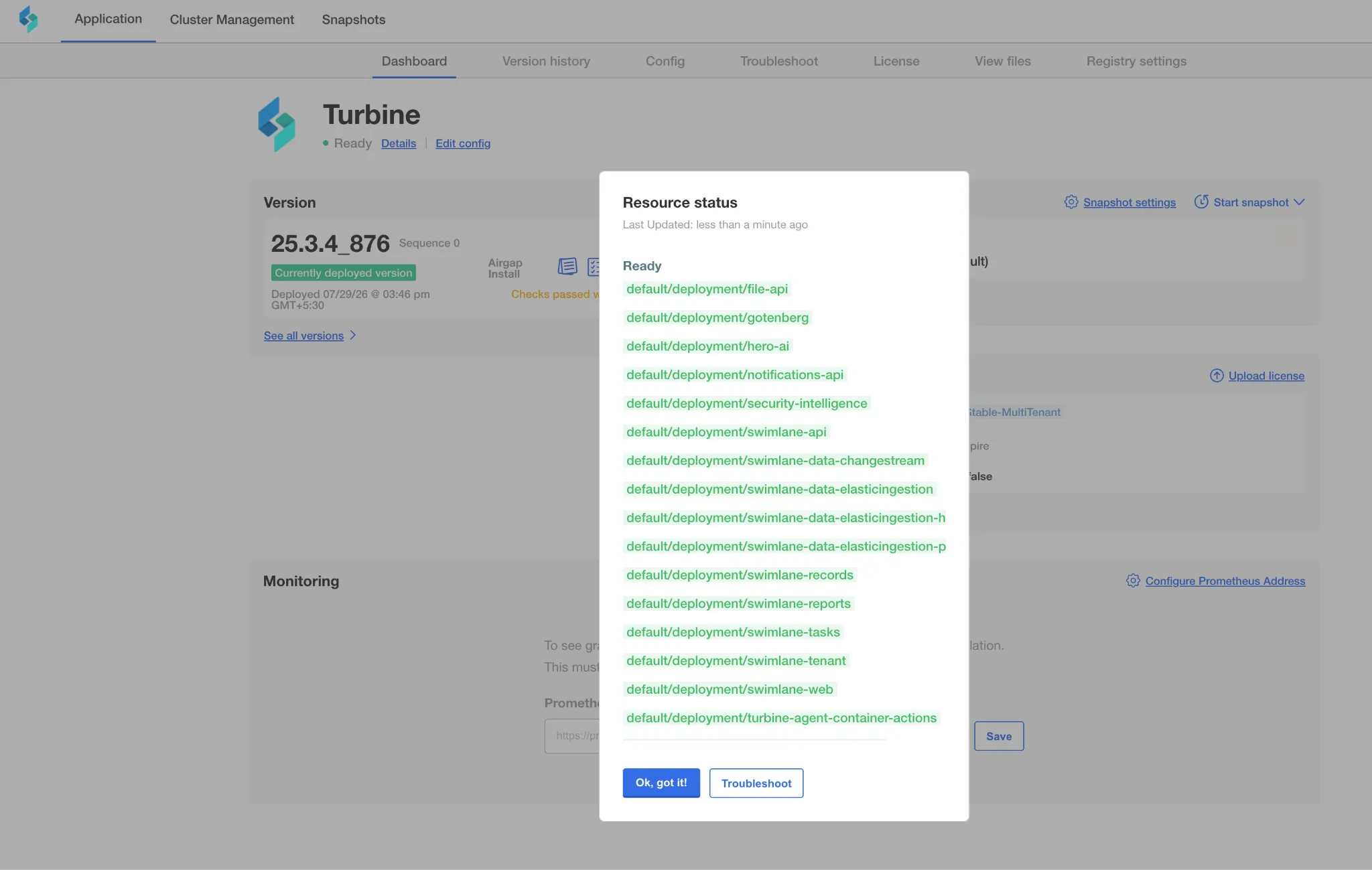Image resolution: width=1372 pixels, height=870 pixels.
Task: Select default/deployment/swimlane-tenant entry
Action: (736, 660)
